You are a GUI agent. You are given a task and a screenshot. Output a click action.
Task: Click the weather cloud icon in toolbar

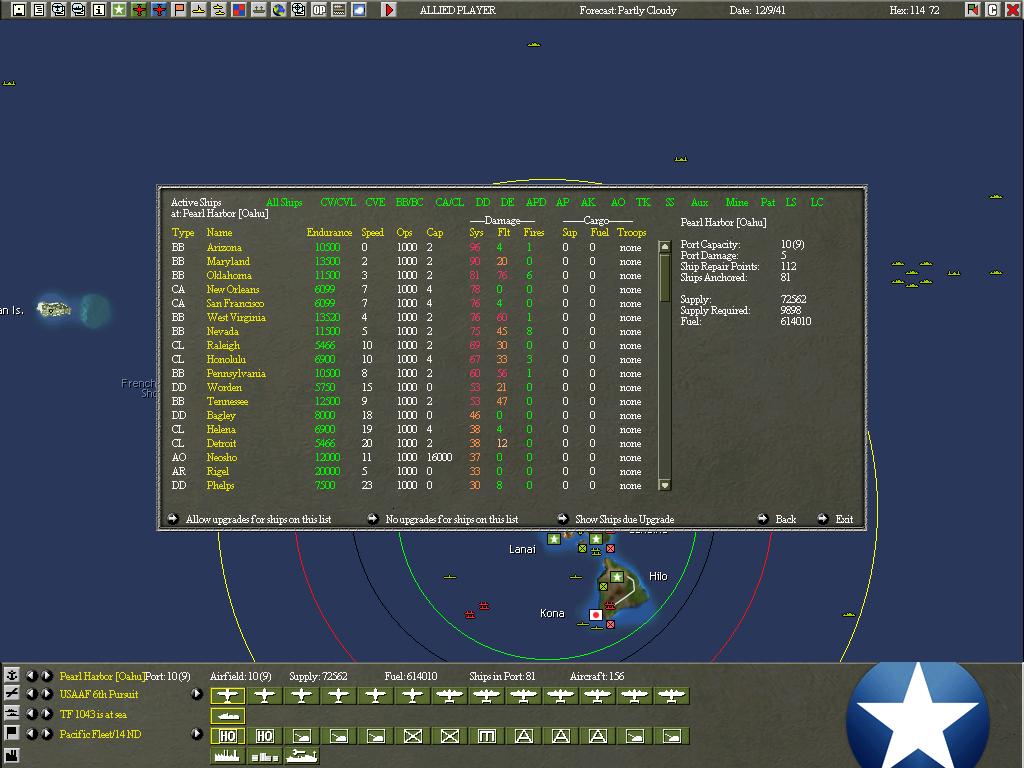coord(359,10)
